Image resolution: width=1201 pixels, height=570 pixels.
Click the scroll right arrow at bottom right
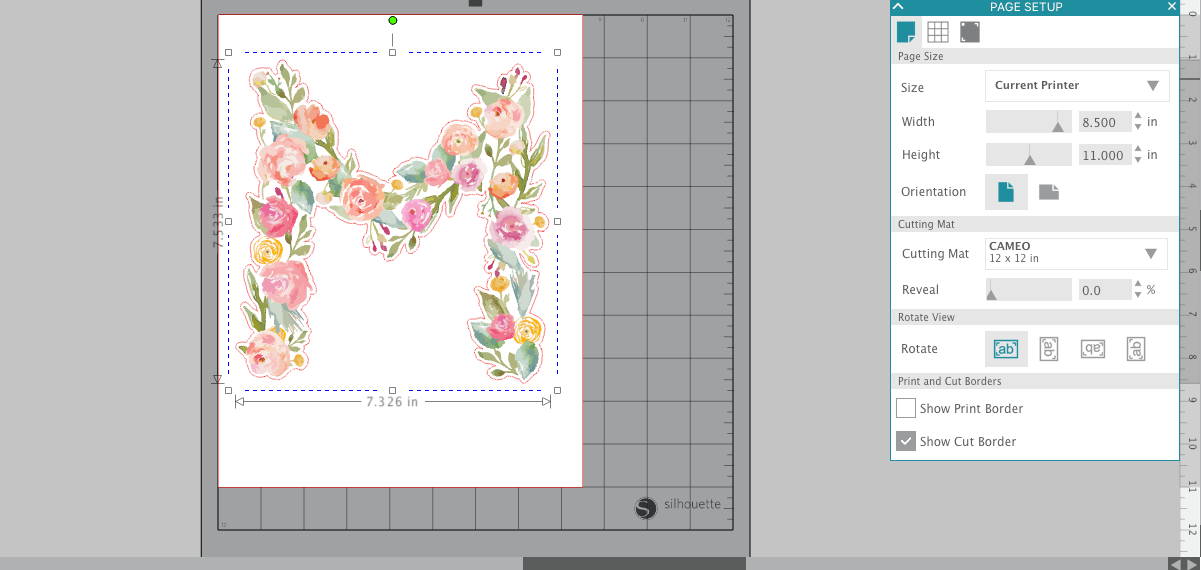coord(1191,564)
